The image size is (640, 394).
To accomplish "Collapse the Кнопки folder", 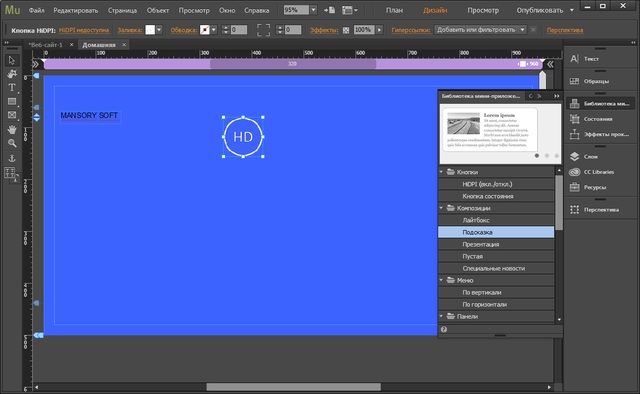I will 441,172.
